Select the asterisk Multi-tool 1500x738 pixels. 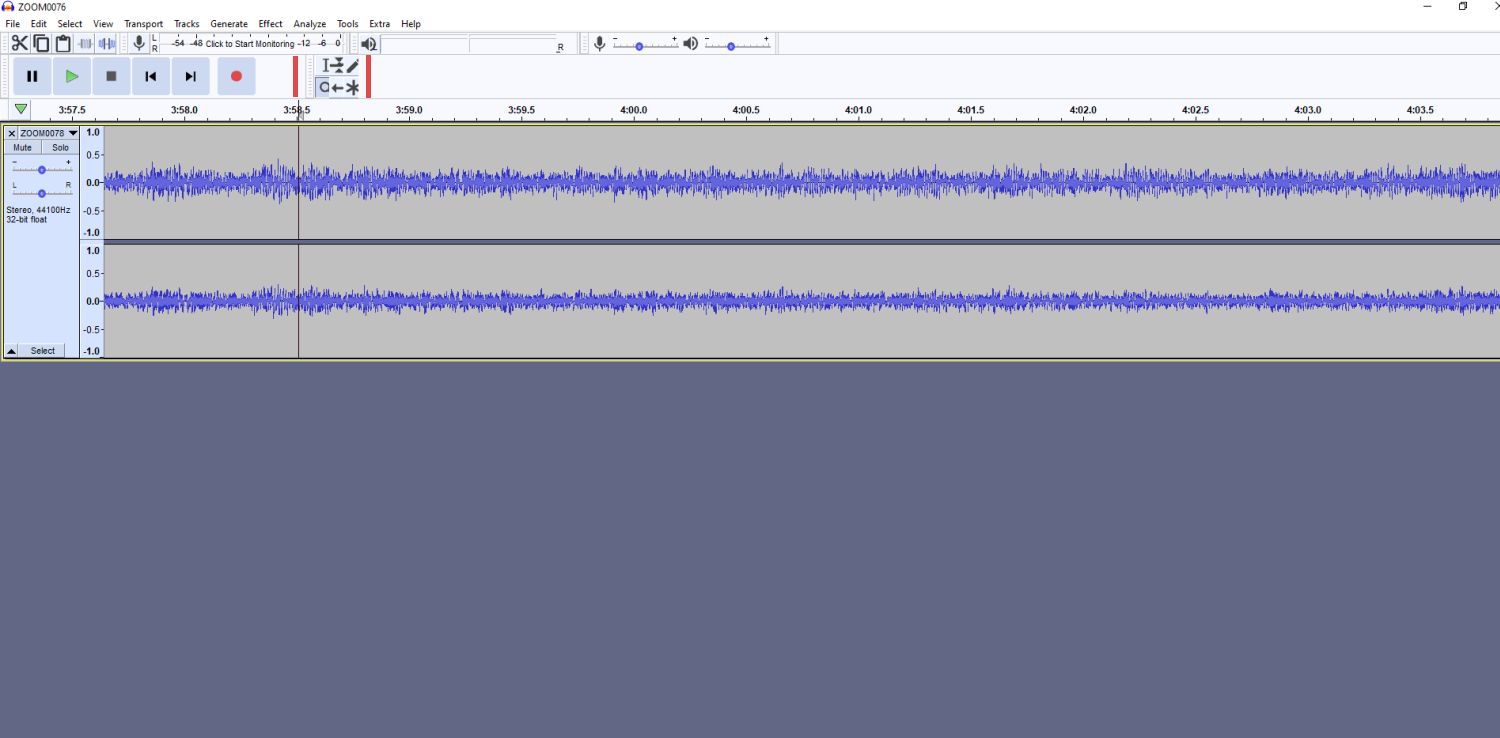352,87
